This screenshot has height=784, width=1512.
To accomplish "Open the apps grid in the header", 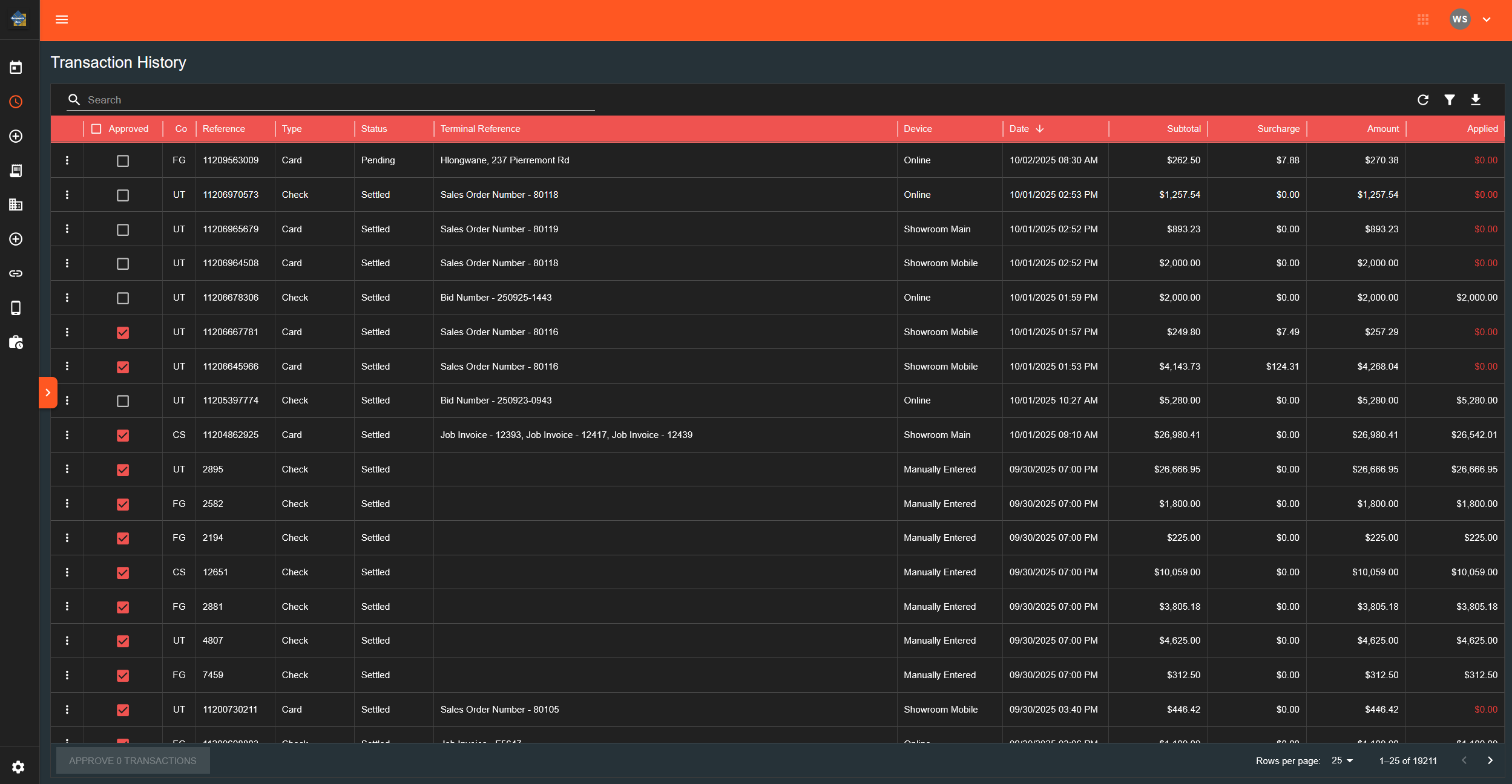I will 1423,19.
